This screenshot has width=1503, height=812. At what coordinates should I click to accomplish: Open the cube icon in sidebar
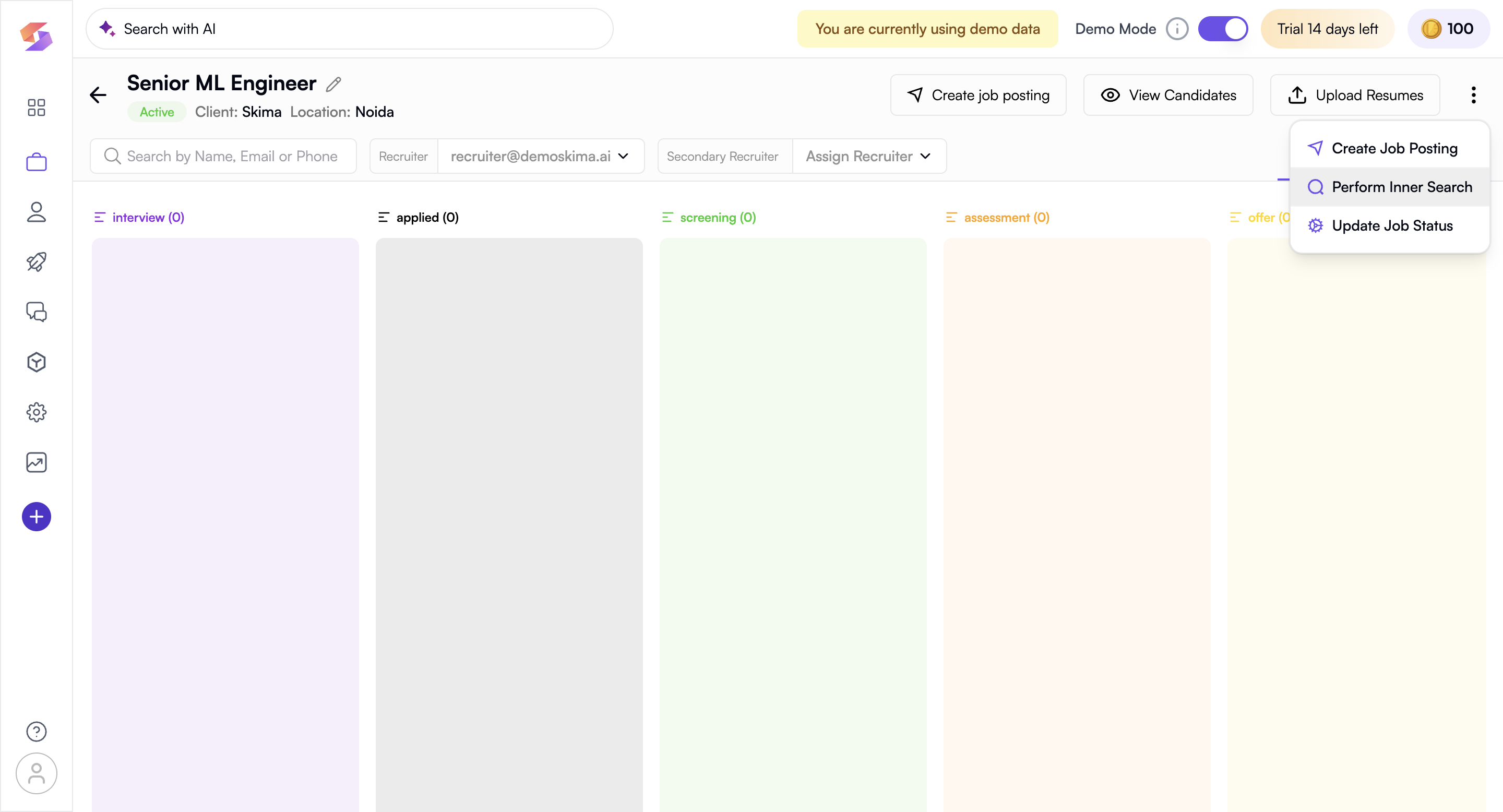[x=36, y=362]
